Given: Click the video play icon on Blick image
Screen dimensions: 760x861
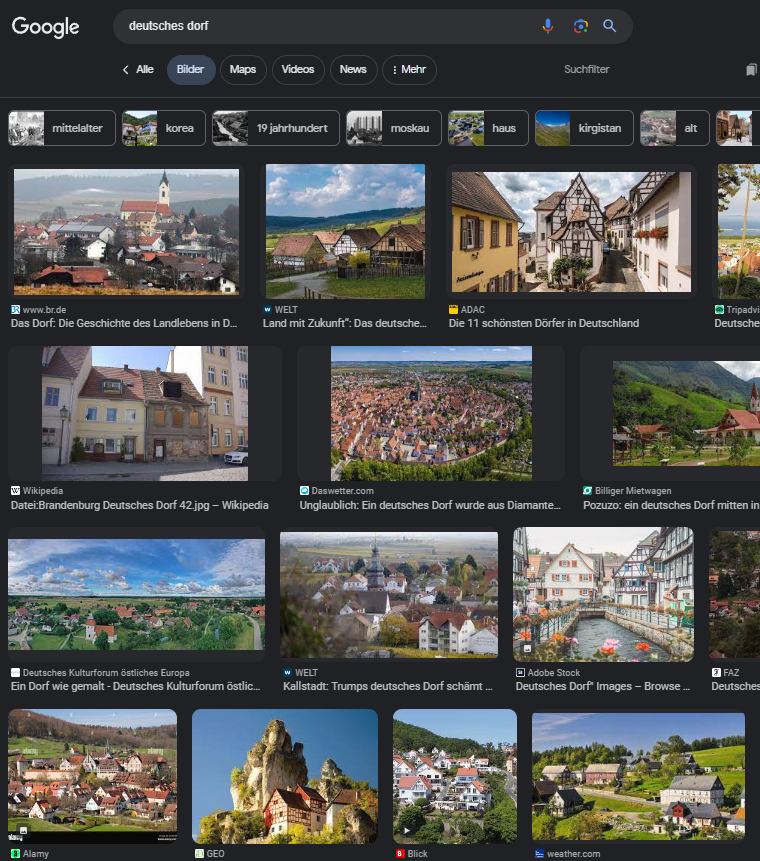Looking at the screenshot, I should click(407, 830).
